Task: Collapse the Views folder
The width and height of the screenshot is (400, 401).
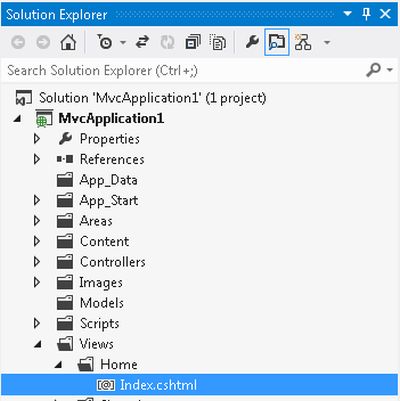Action: tap(38, 344)
